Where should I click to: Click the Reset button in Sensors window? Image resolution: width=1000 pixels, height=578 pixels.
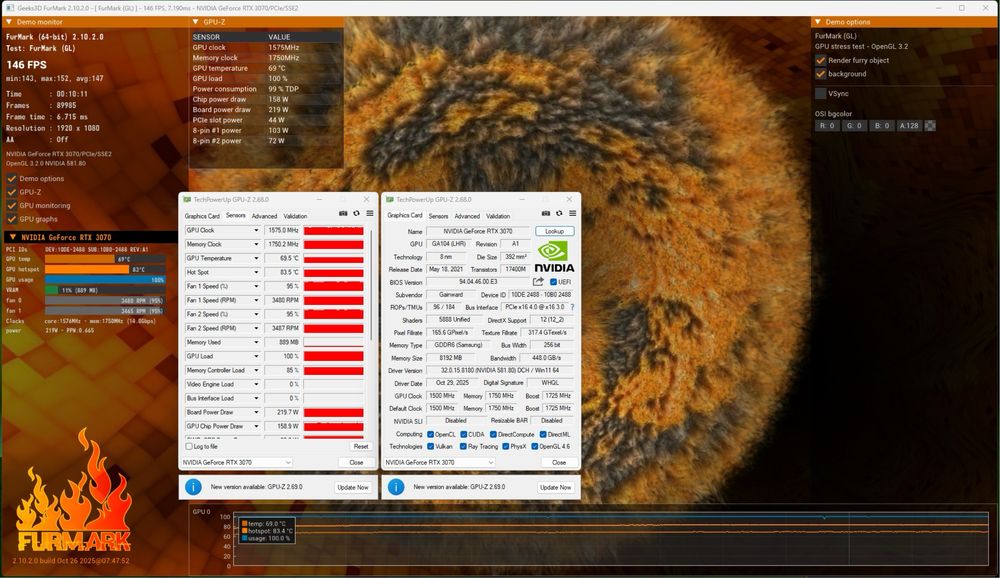point(361,447)
